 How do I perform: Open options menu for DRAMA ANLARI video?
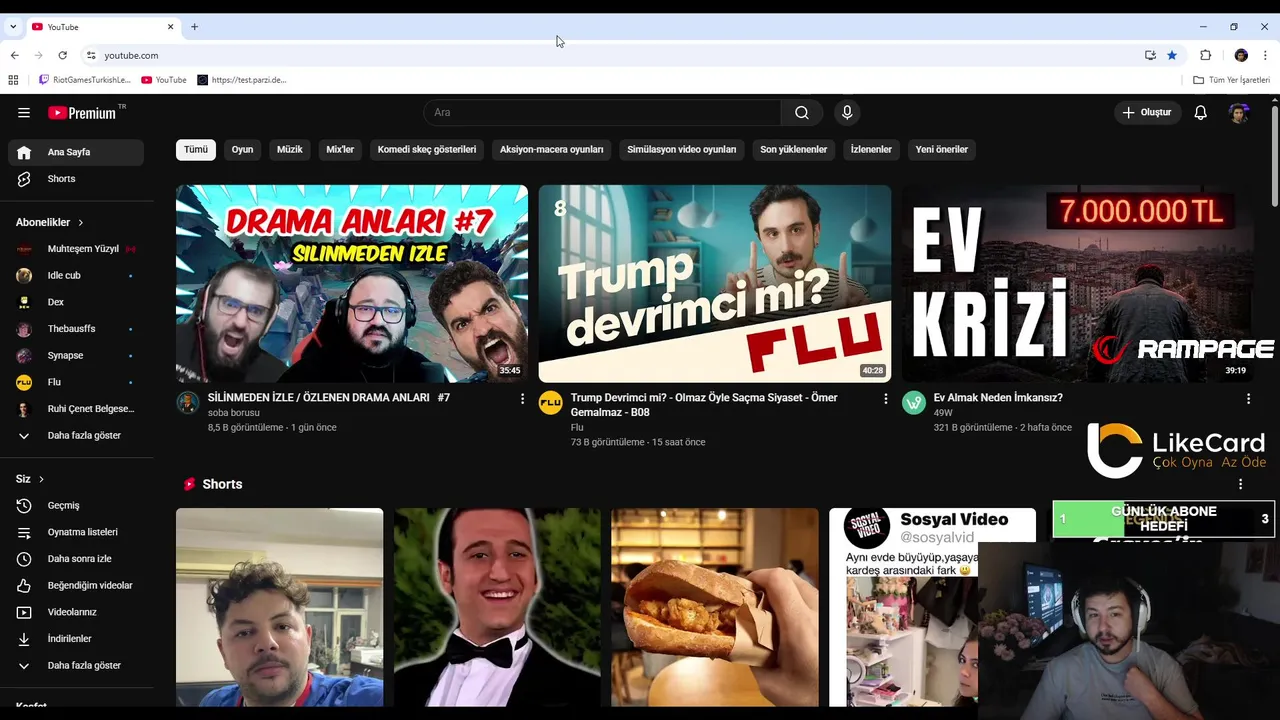522,399
